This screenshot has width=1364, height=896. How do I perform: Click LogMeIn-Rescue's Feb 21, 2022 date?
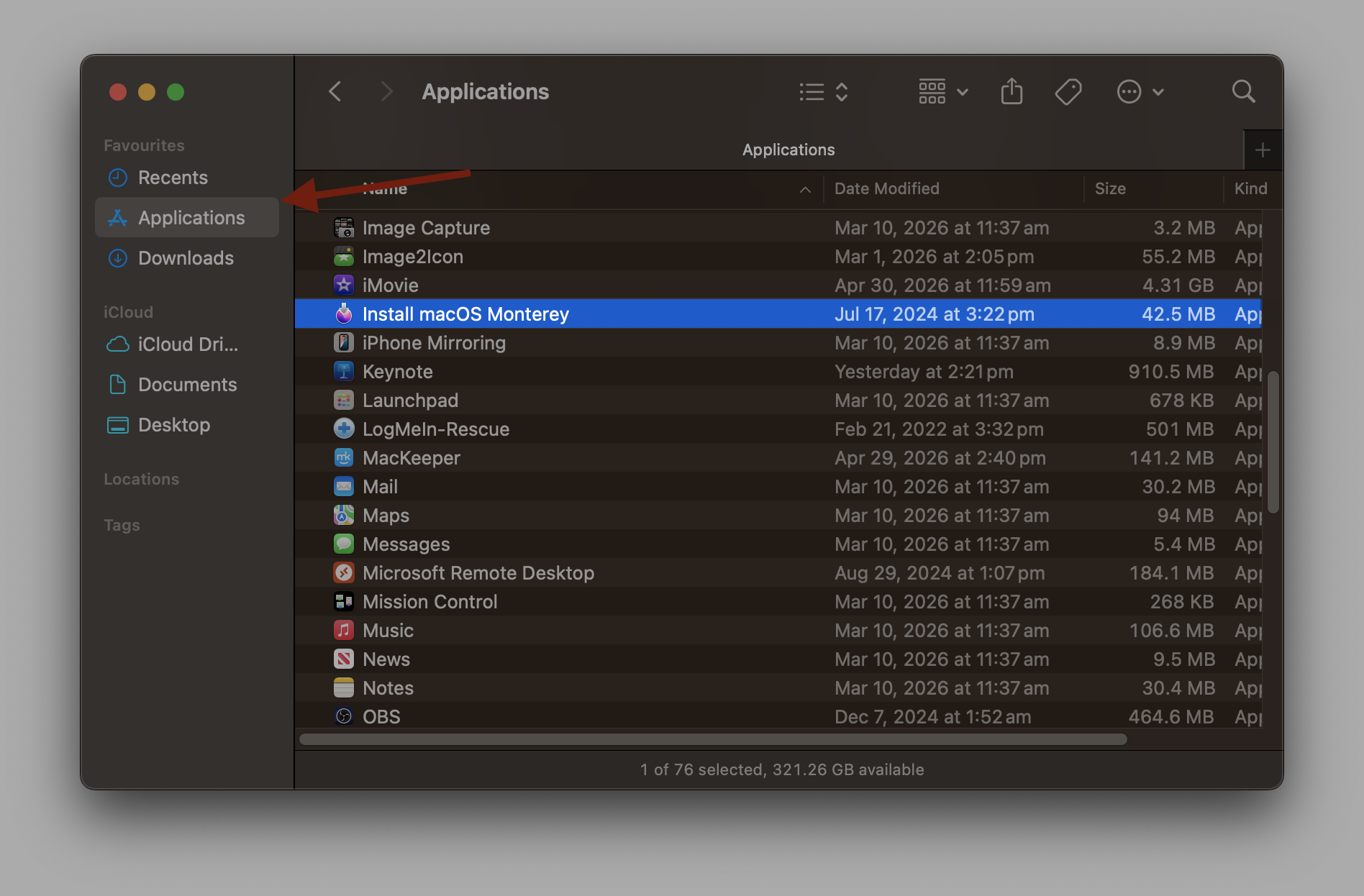[x=939, y=429]
